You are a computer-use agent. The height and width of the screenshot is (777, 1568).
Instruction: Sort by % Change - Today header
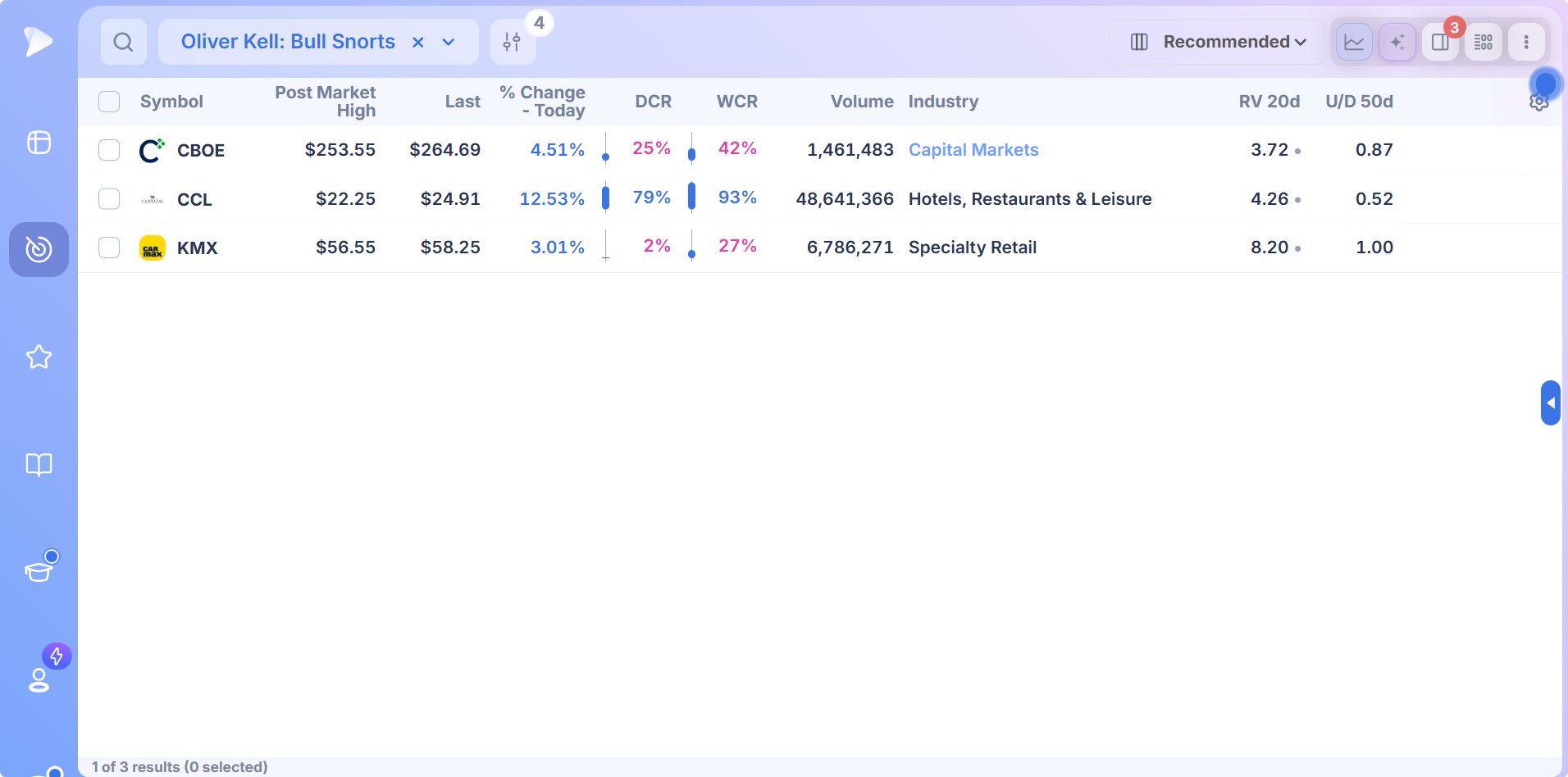coord(543,102)
